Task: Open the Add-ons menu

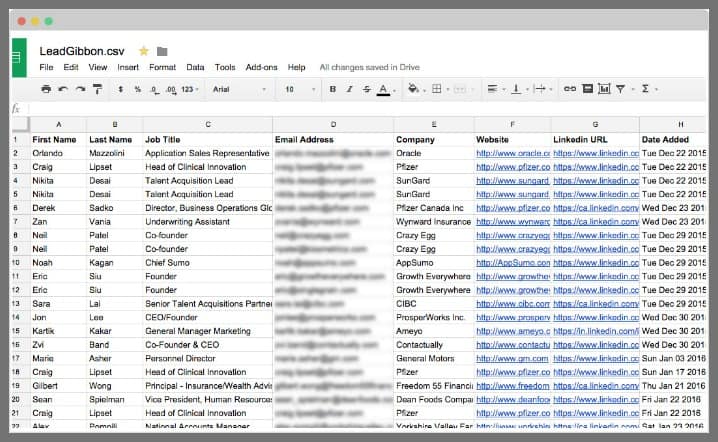Action: tap(261, 67)
